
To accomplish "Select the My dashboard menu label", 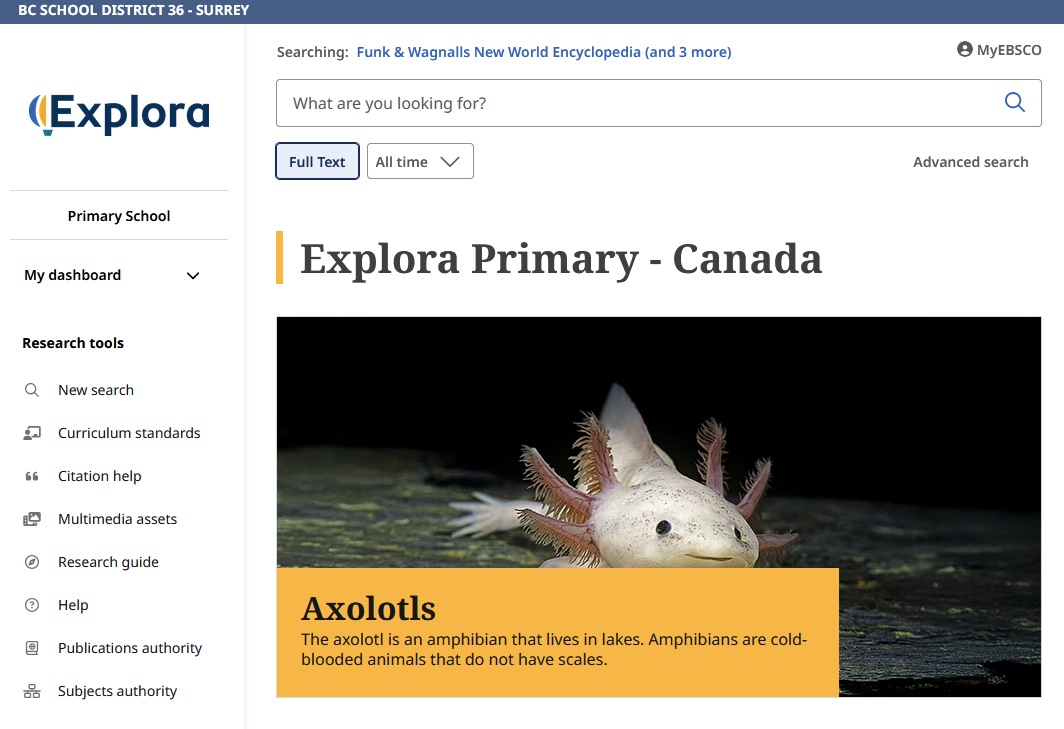I will 73,275.
